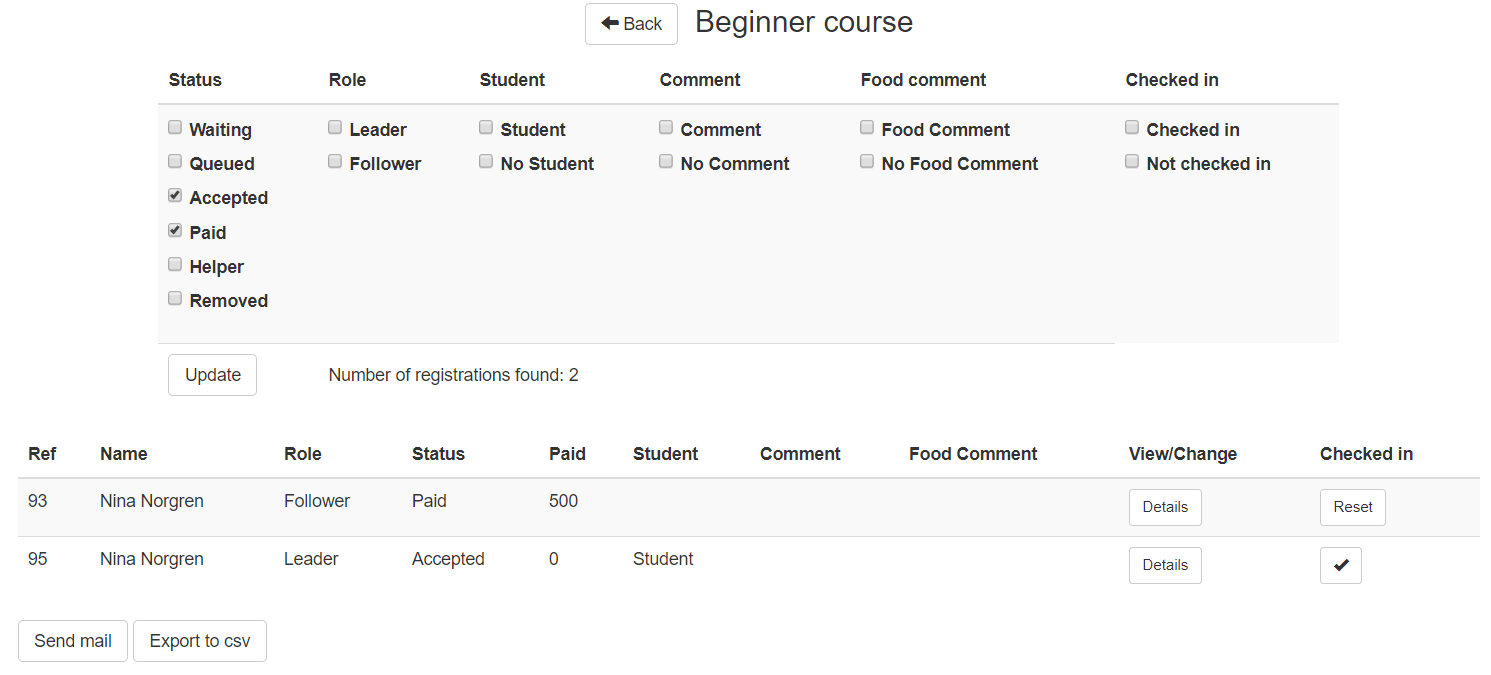Check the Not checked in filter
Image resolution: width=1491 pixels, height=675 pixels.
click(x=1132, y=162)
